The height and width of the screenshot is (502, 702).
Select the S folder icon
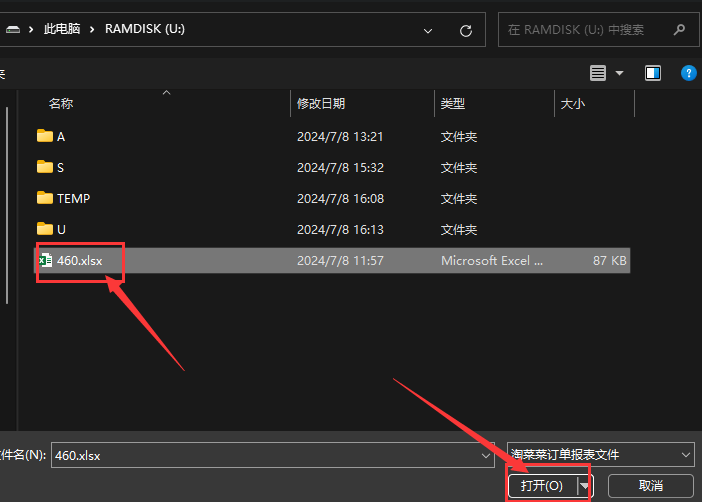(44, 167)
